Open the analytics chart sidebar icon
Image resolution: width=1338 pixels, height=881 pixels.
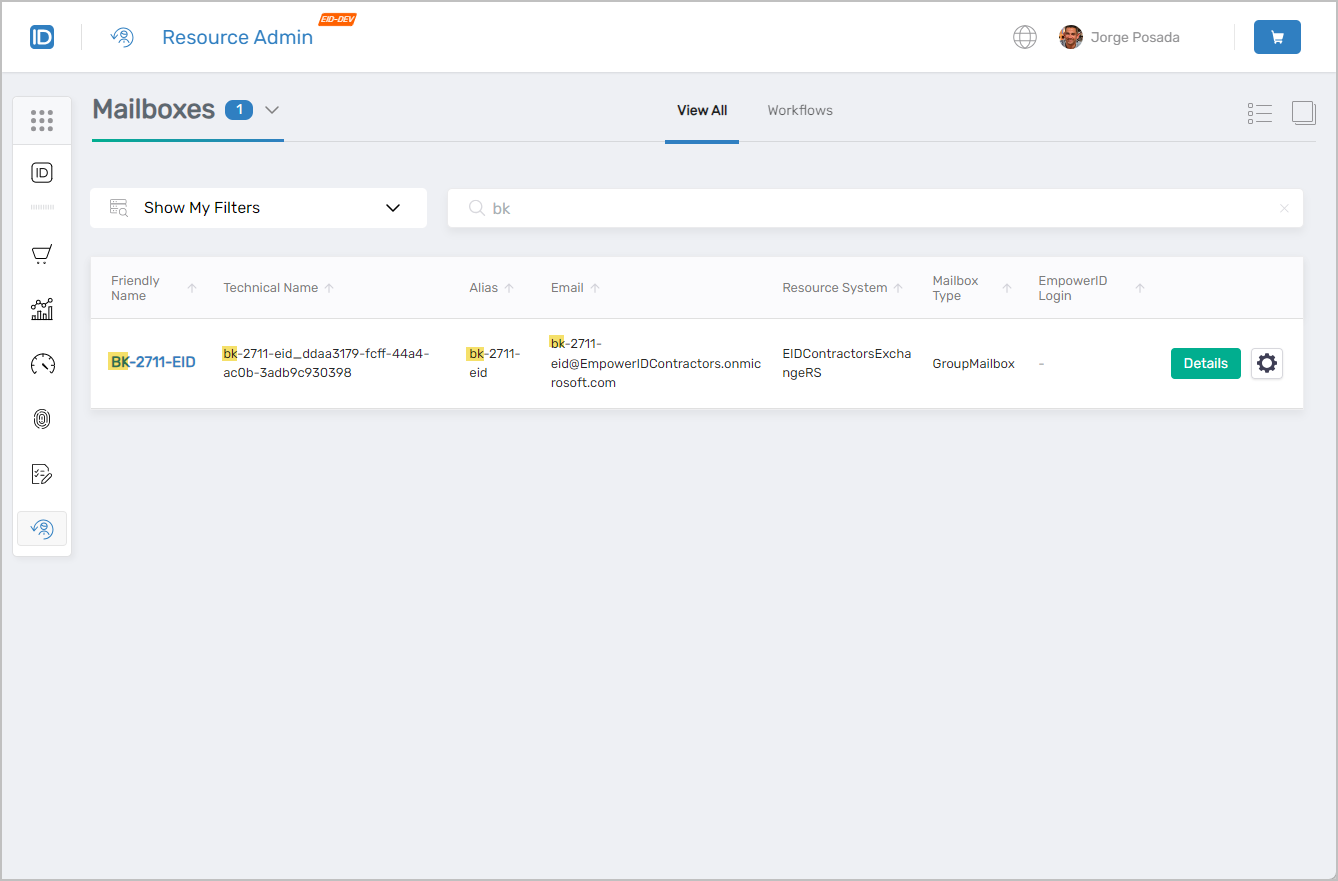[41, 309]
